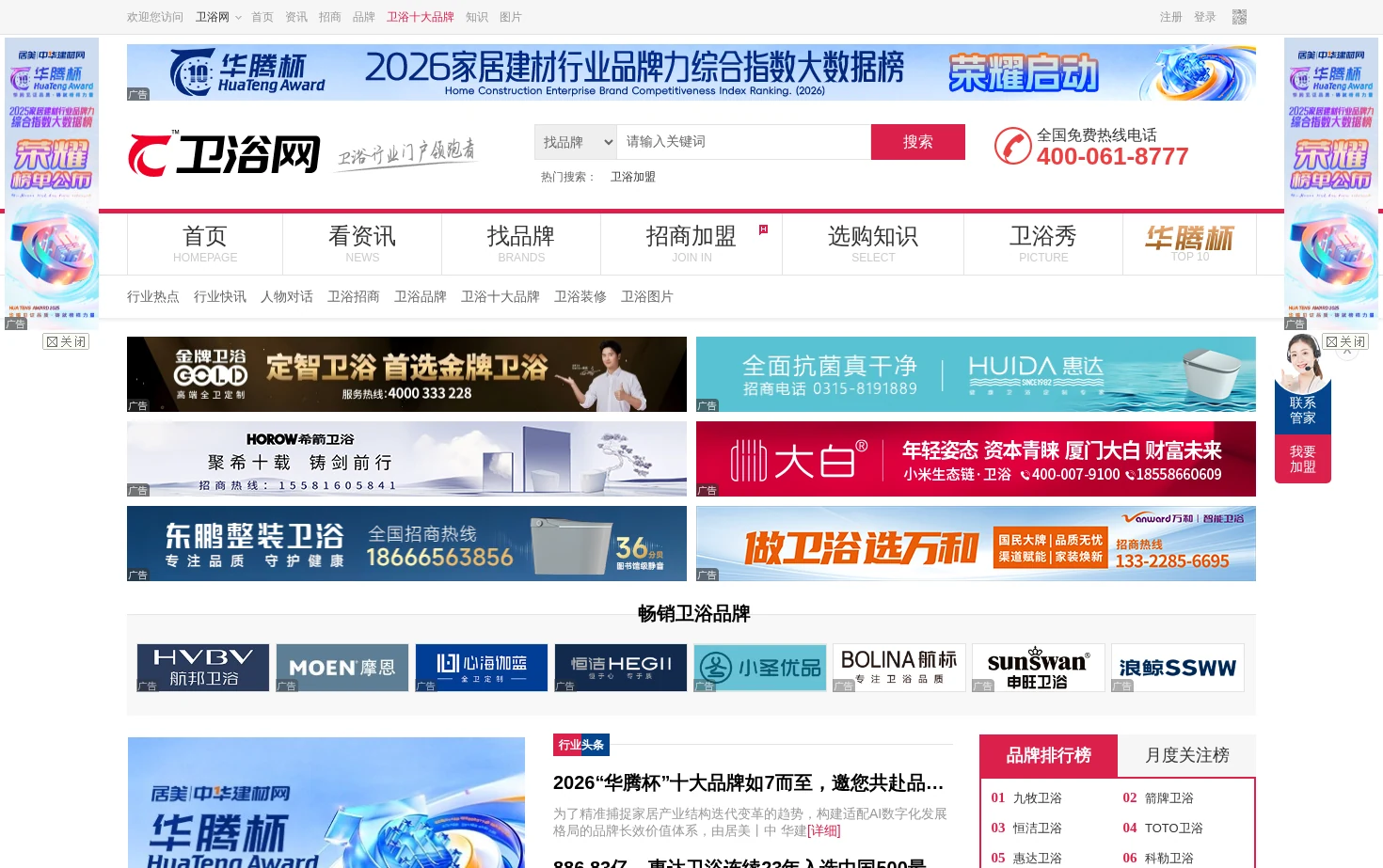
Task: Switch to 月度关注榜 tab
Action: (x=1187, y=755)
